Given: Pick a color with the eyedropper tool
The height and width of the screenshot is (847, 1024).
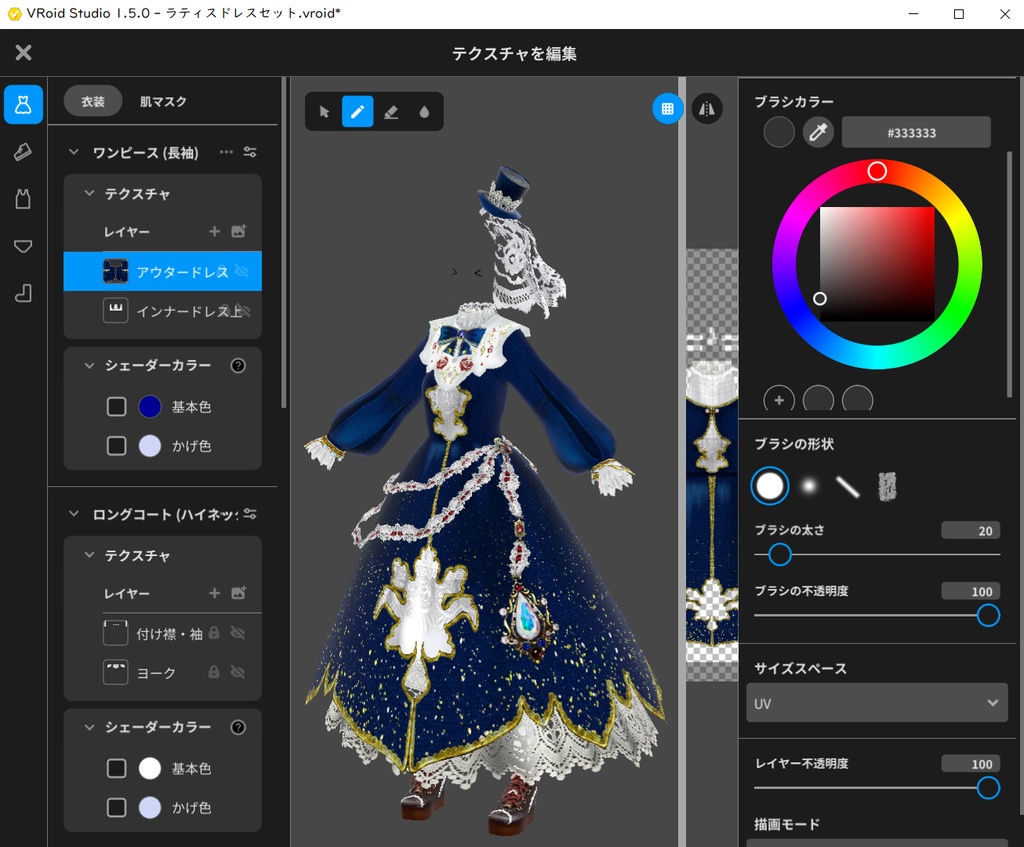Looking at the screenshot, I should (x=818, y=131).
